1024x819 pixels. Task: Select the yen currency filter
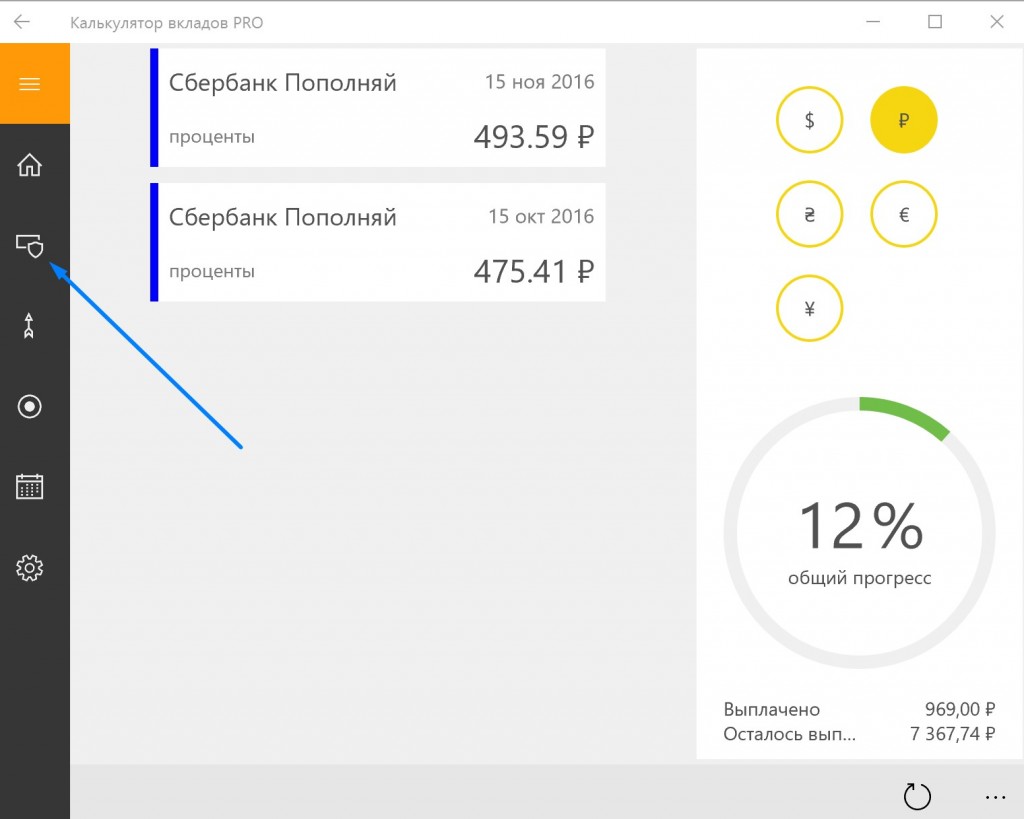[809, 308]
